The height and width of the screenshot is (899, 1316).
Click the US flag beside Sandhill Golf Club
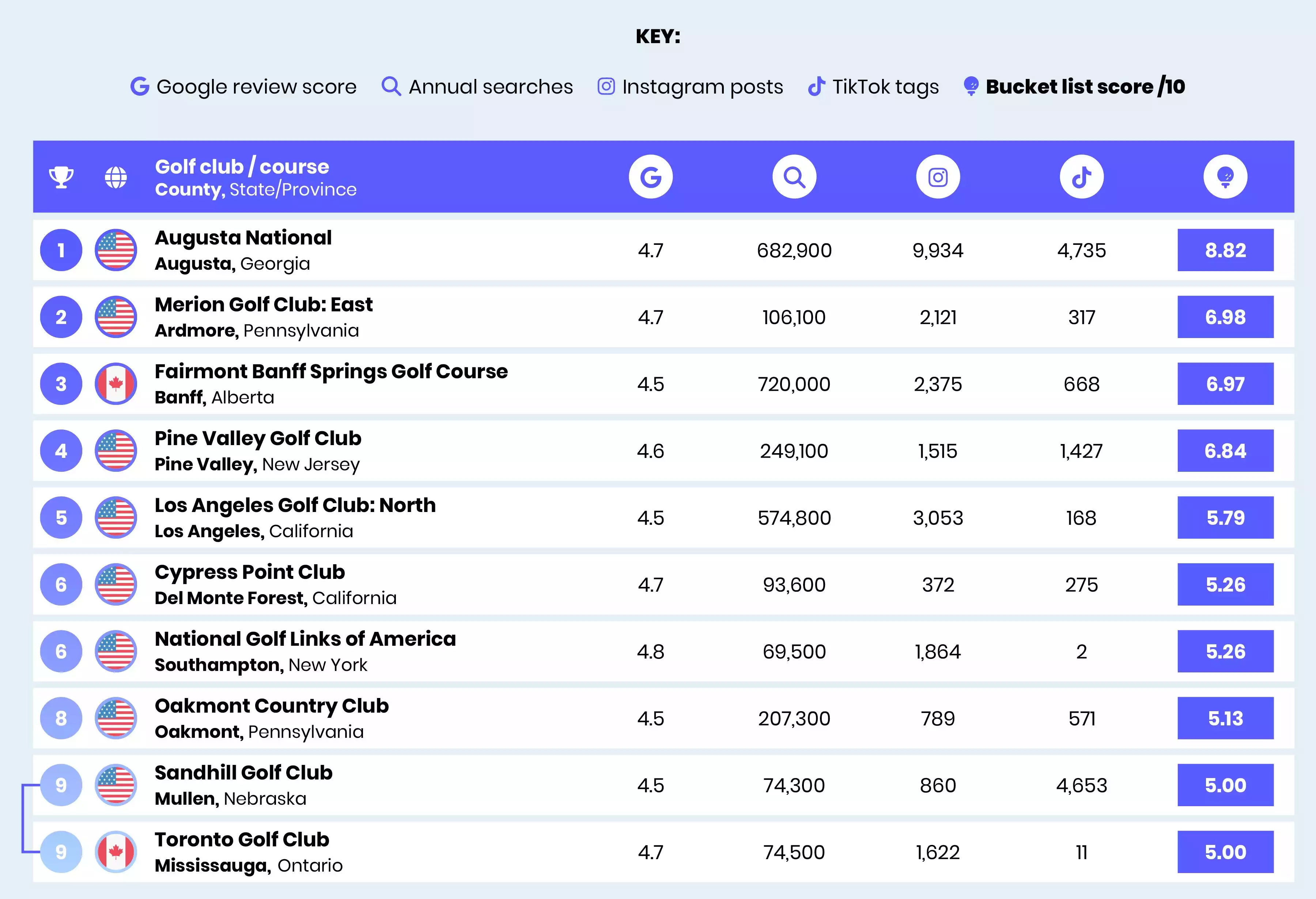coord(116,785)
